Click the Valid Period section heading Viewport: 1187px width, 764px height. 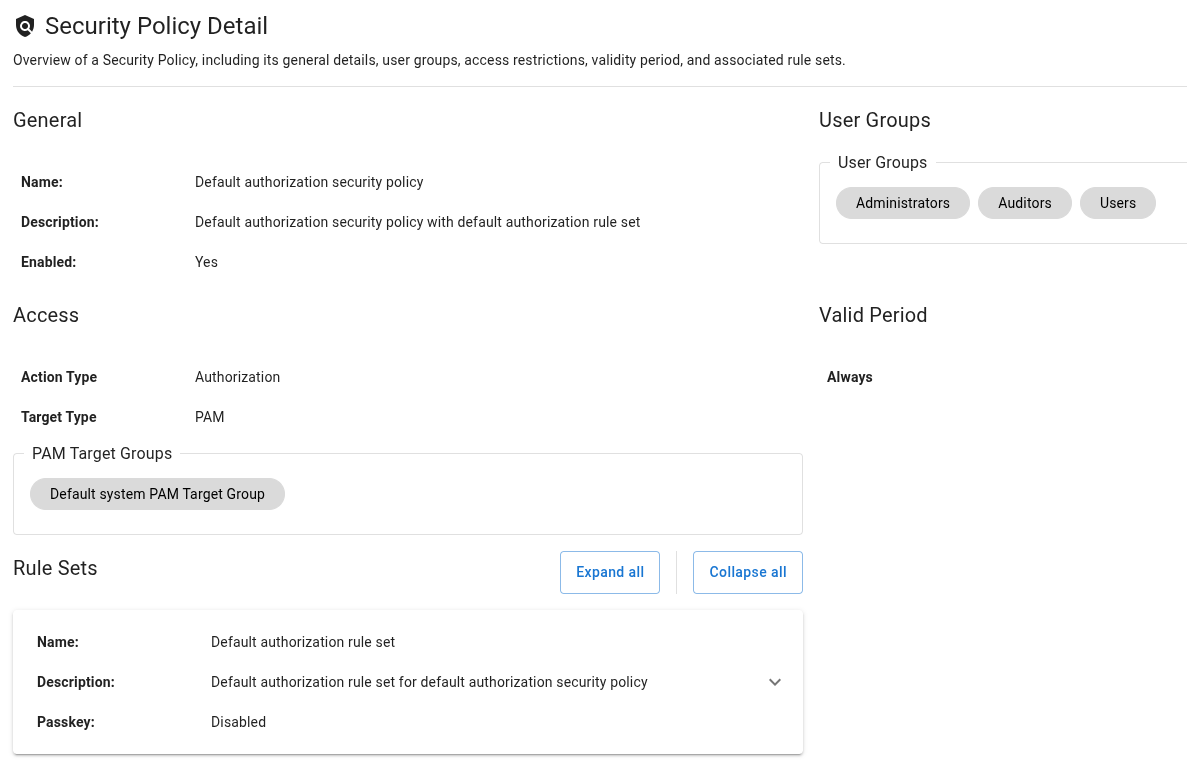point(873,315)
